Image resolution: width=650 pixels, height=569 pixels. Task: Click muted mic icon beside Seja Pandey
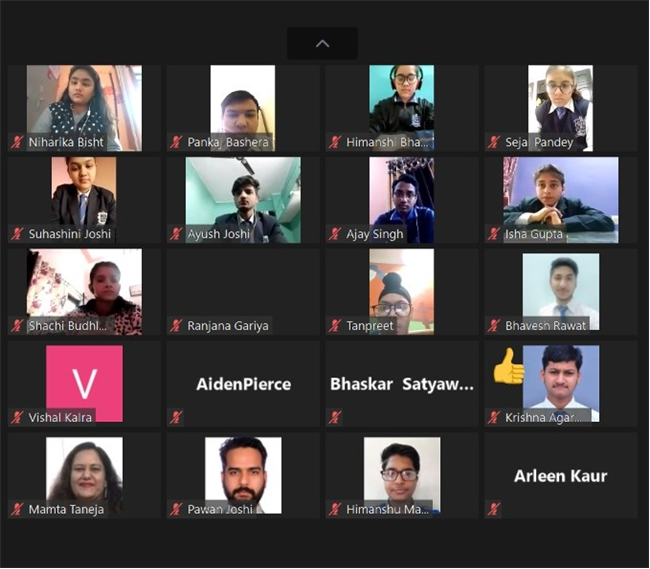tap(493, 142)
